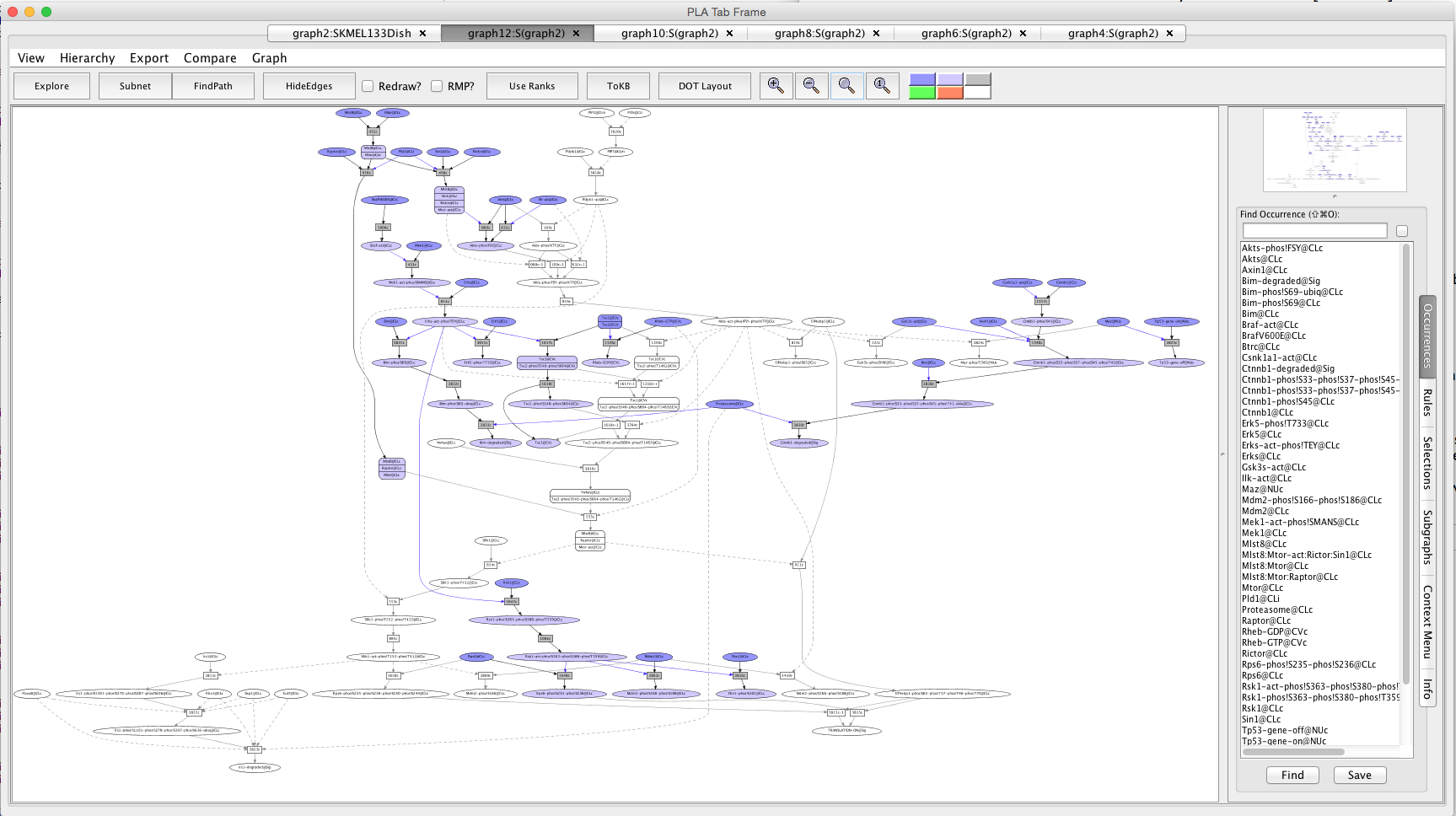The image size is (1456, 816).
Task: Click the plain magnifier zoom-to-fit icon
Action: click(846, 86)
